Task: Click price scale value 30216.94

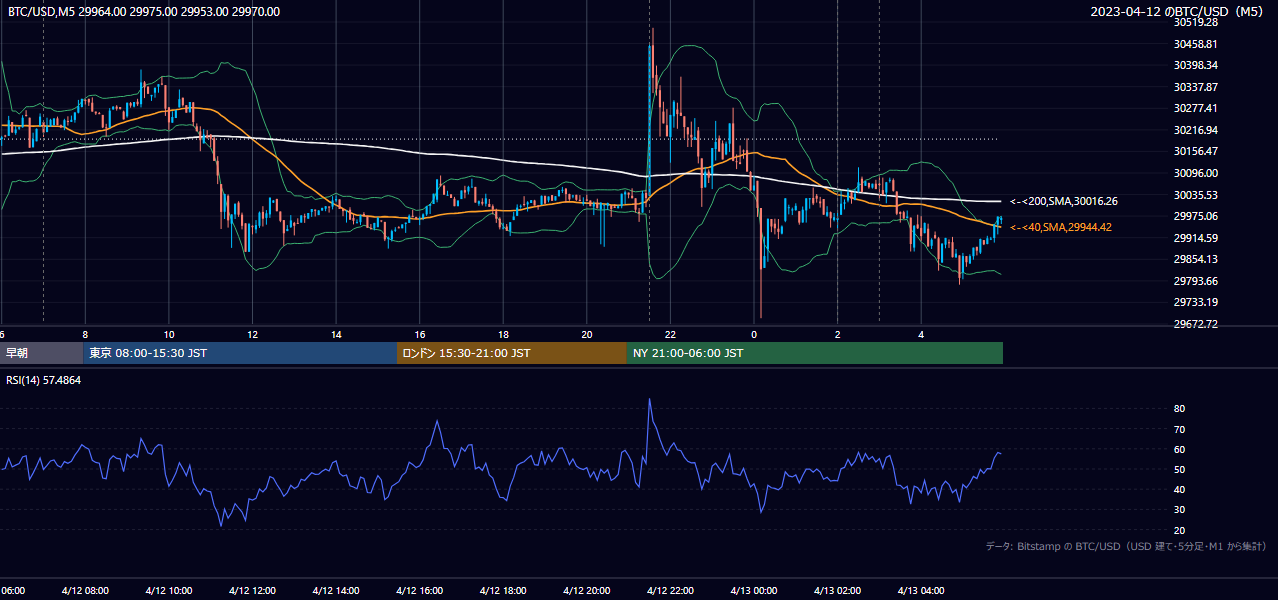Action: click(x=1195, y=130)
